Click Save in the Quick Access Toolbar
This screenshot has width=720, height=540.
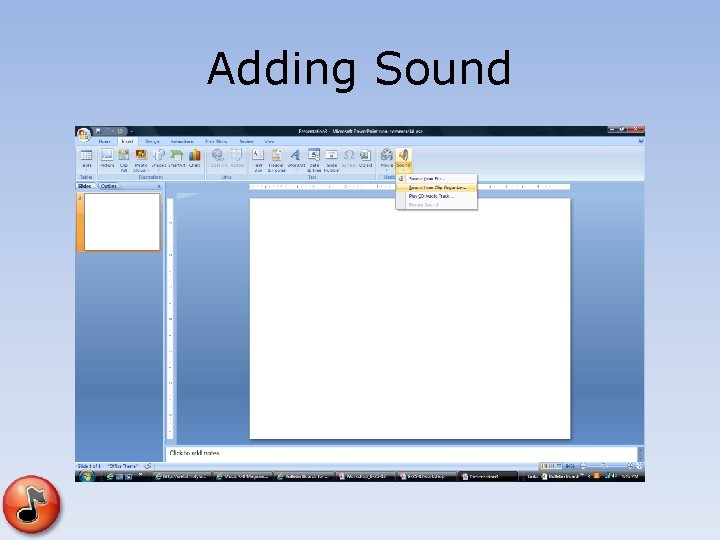coord(98,131)
